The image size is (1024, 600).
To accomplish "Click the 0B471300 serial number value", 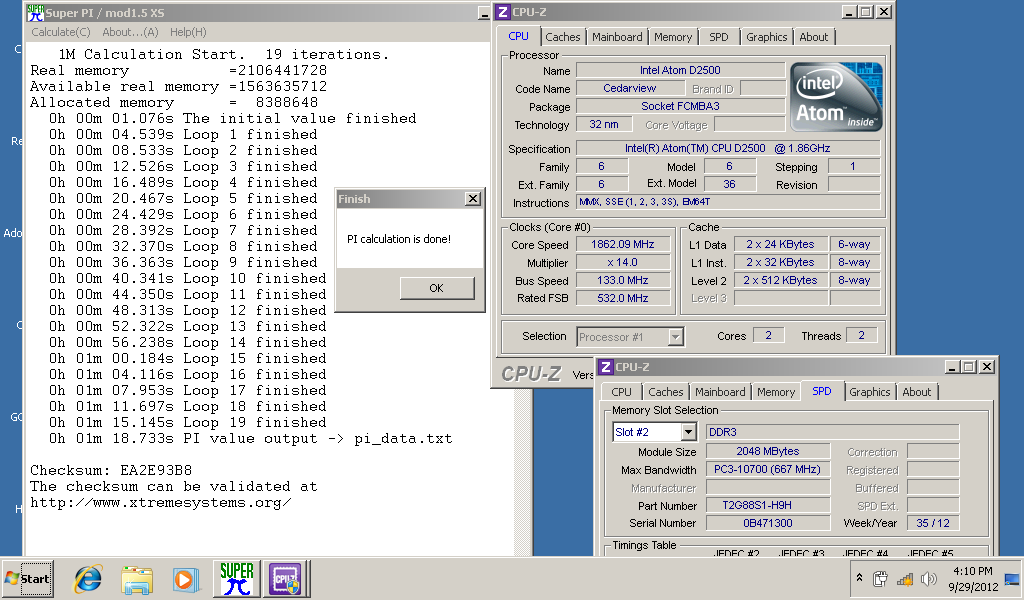I will 767,523.
